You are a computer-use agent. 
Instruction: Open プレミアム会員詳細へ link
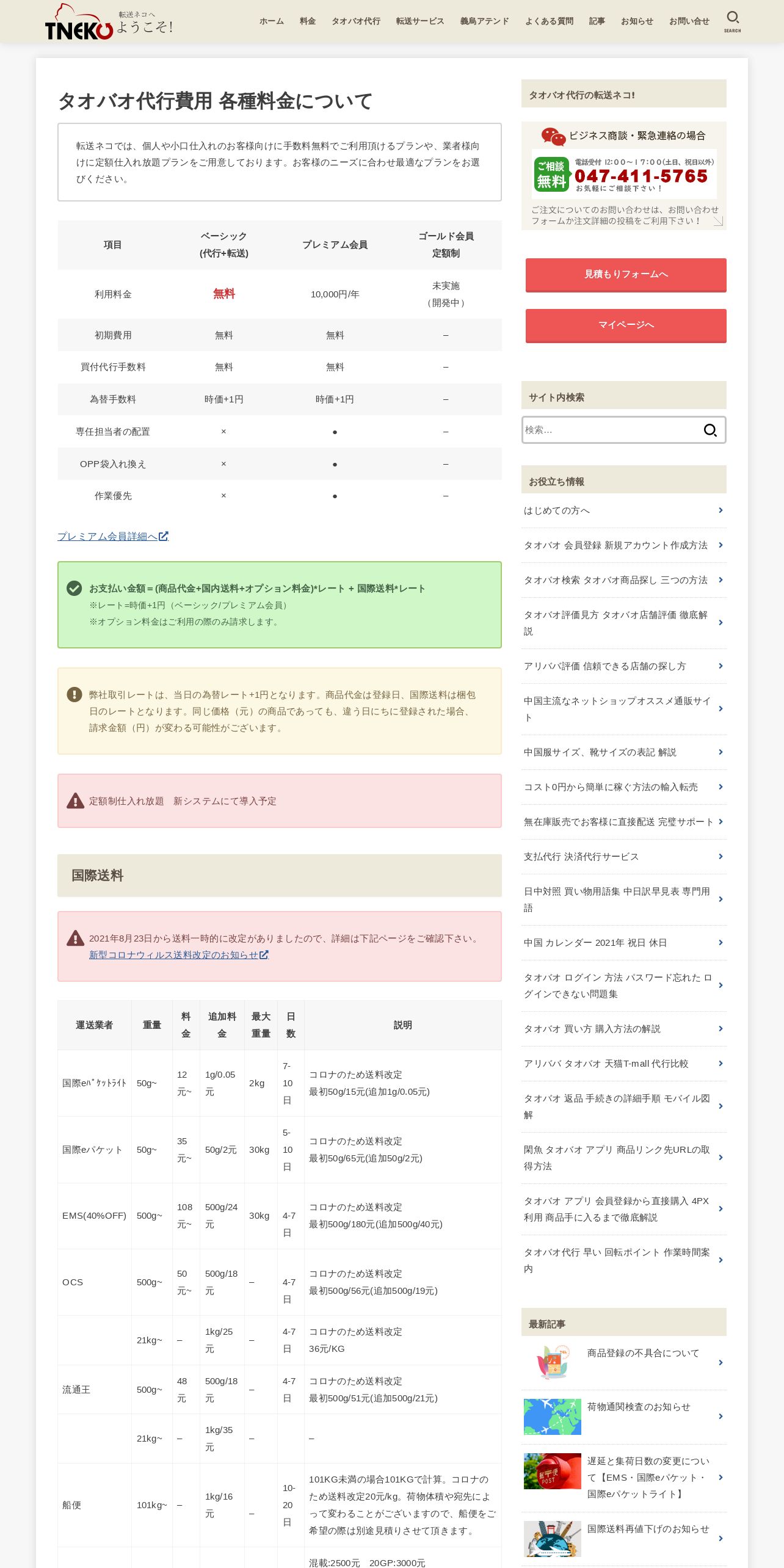tap(113, 536)
